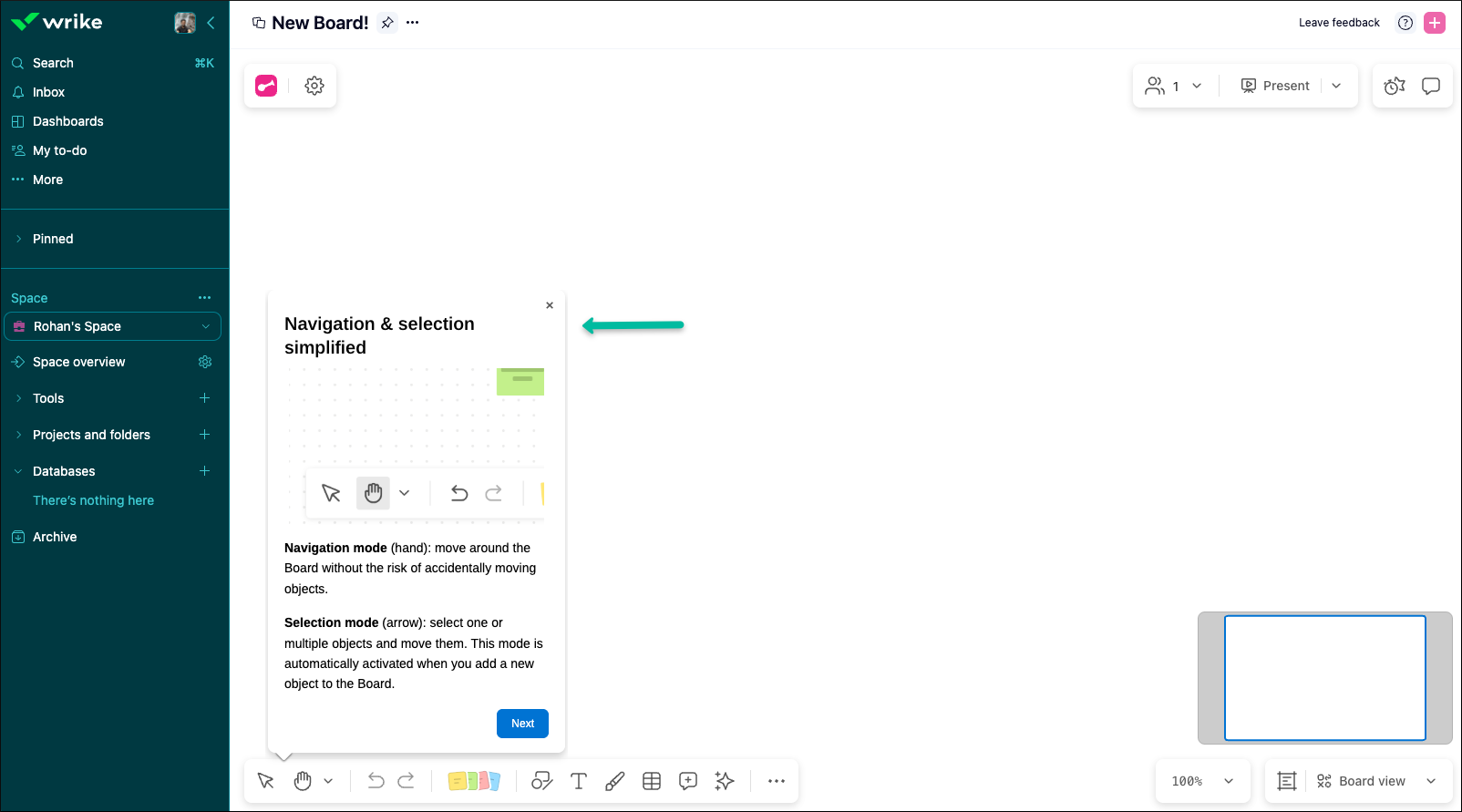Expand Projects and folders section
Image resolution: width=1462 pixels, height=812 pixels.
tap(19, 435)
